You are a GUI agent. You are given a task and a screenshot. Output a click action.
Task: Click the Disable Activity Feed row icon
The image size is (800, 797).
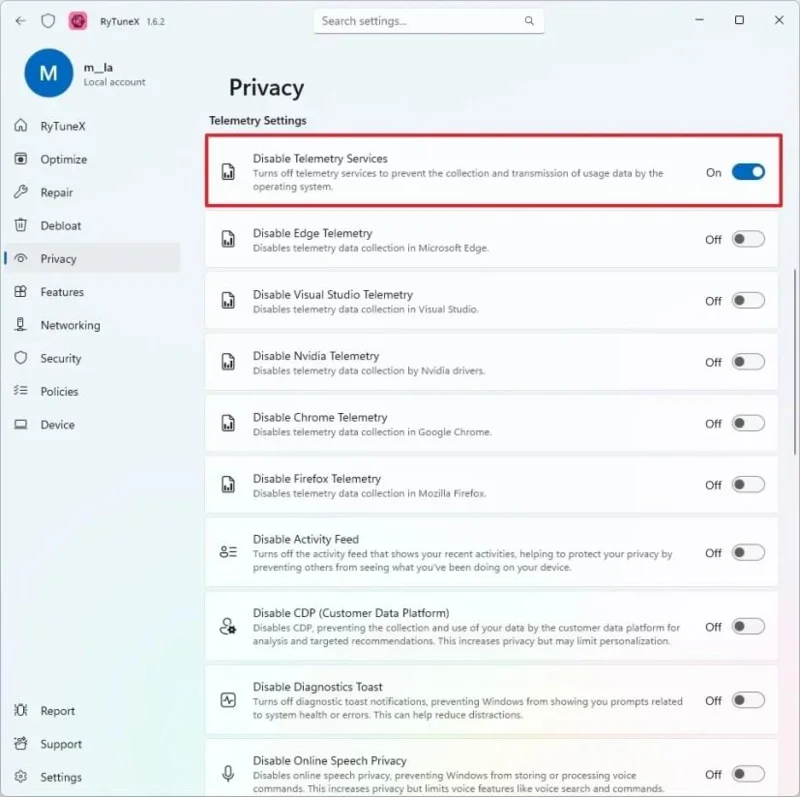[x=228, y=552]
